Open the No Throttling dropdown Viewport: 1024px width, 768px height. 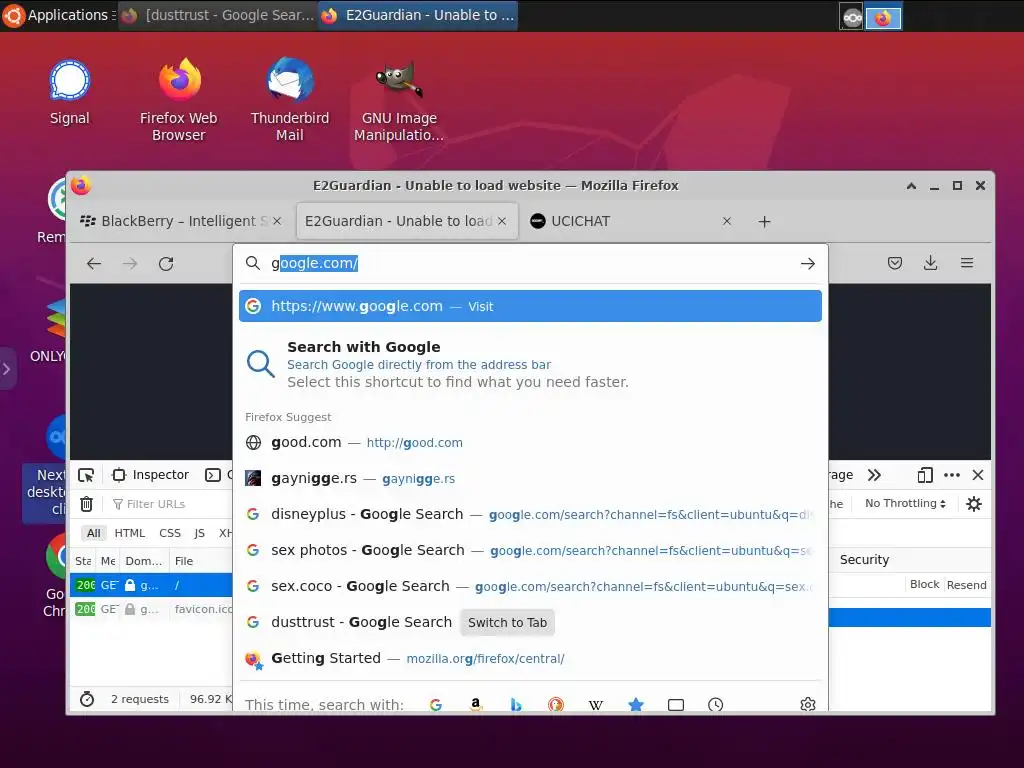(x=905, y=504)
